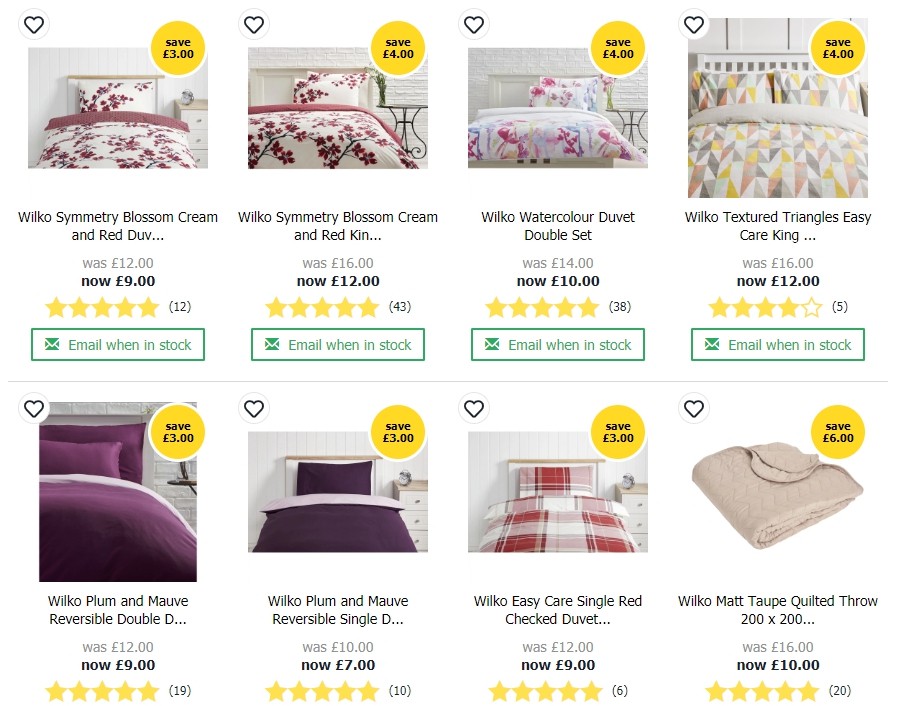Click the wishlist heart on Textured Triangles King

click(694, 24)
